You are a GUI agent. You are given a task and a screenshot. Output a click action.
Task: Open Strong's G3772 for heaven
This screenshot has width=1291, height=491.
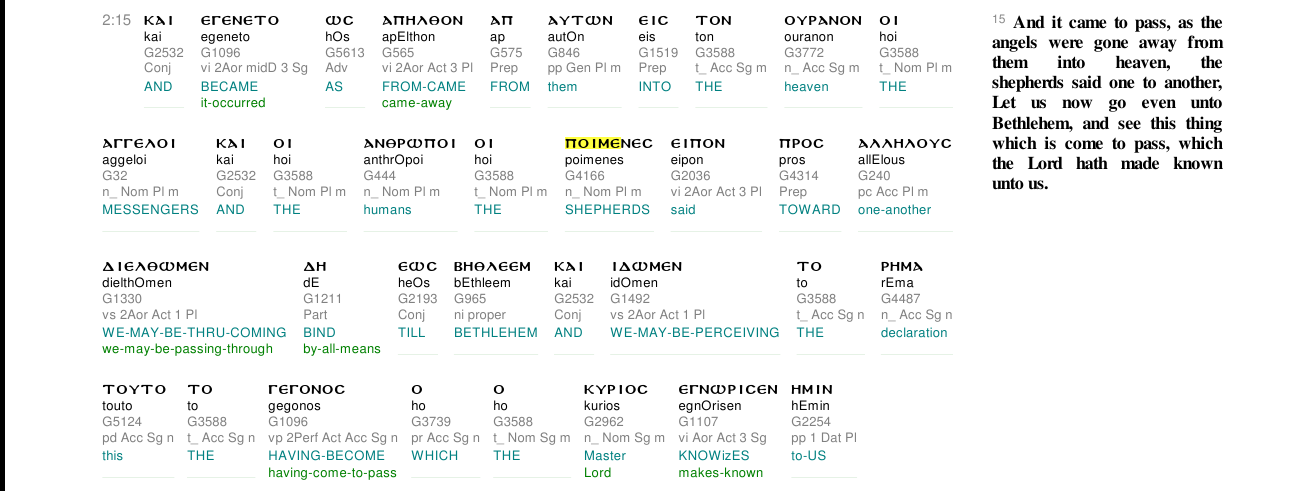point(804,52)
